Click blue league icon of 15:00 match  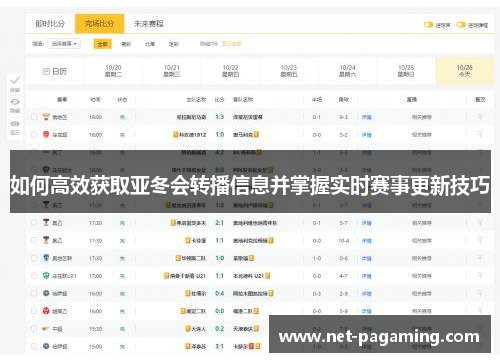tap(46, 346)
